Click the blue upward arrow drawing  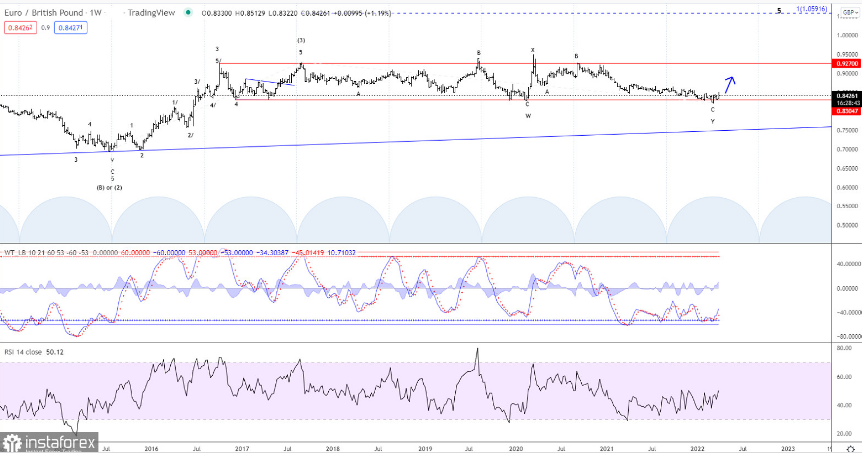click(x=730, y=84)
